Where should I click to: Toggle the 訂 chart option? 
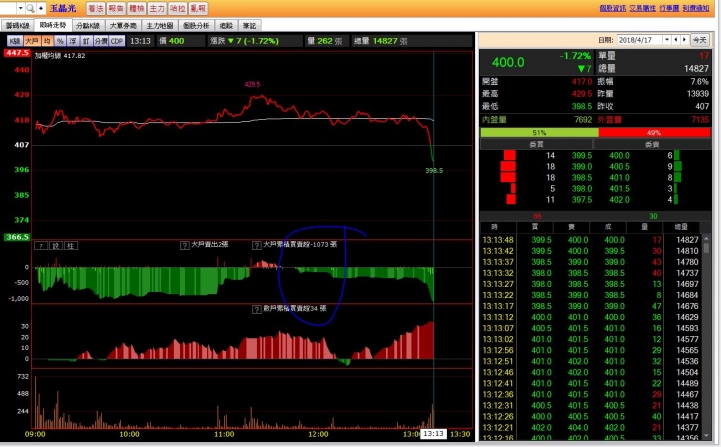86,41
